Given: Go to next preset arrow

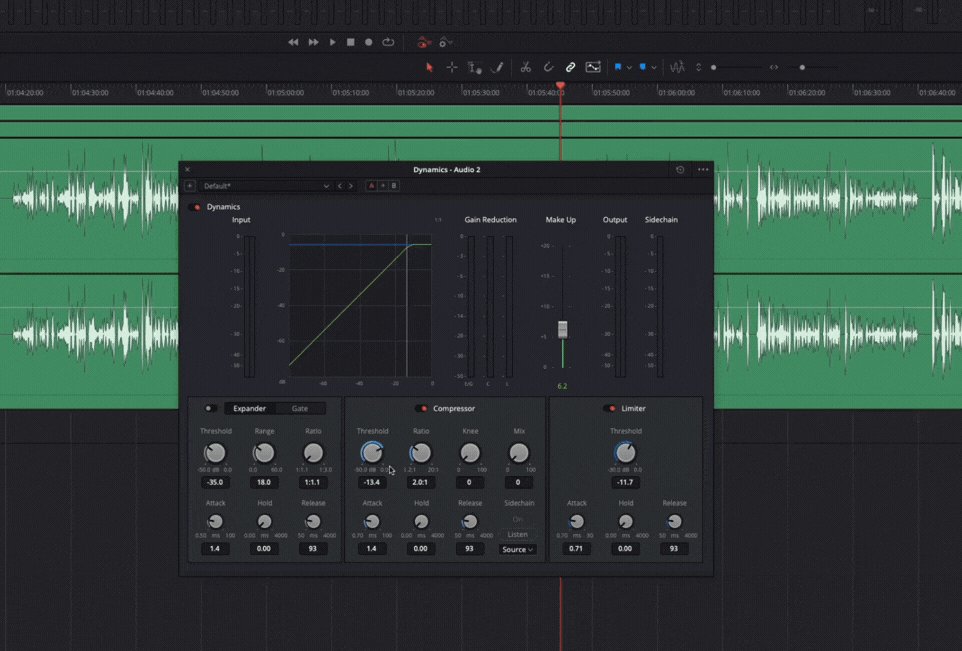Looking at the screenshot, I should (x=351, y=185).
